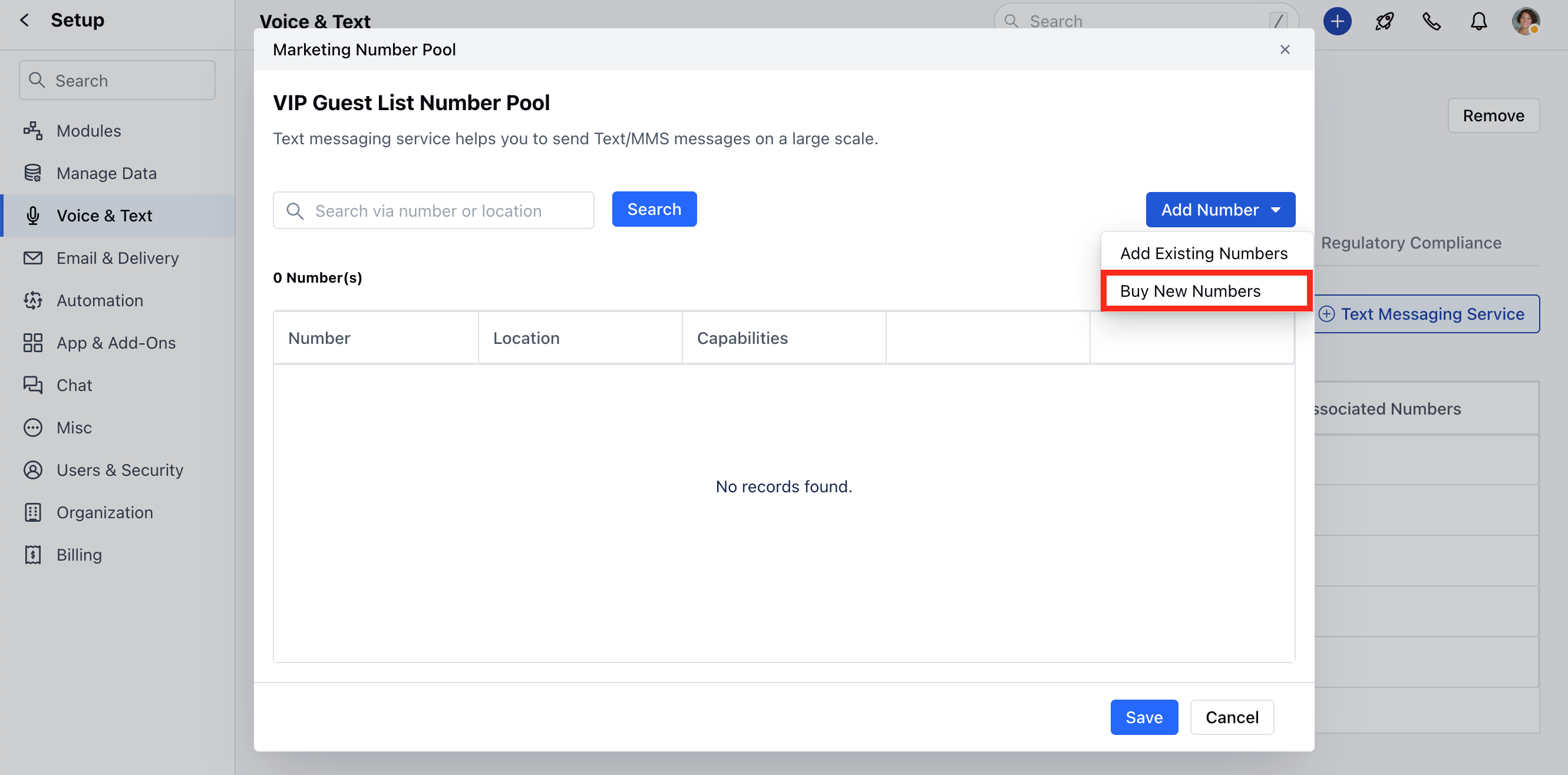The width and height of the screenshot is (1568, 775).
Task: Close the Marketing Number Pool dialog
Action: tap(1285, 50)
